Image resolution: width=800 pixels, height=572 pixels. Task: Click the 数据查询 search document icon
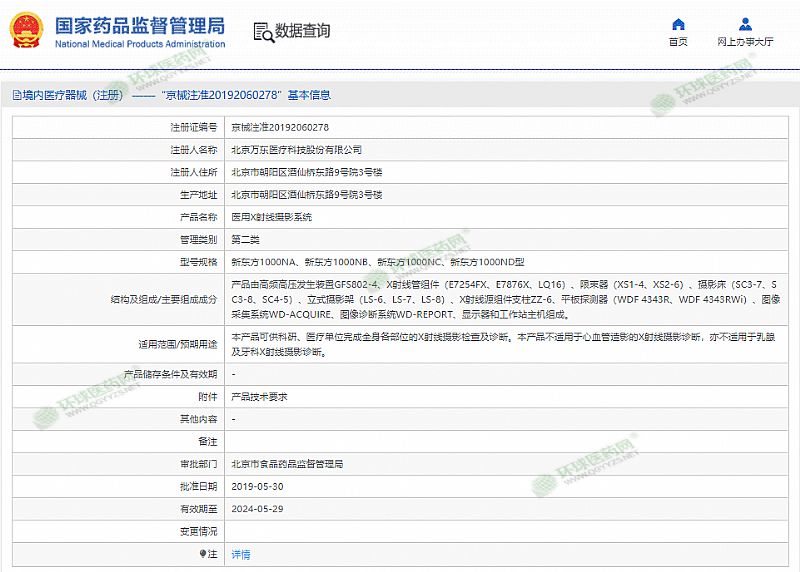(263, 31)
